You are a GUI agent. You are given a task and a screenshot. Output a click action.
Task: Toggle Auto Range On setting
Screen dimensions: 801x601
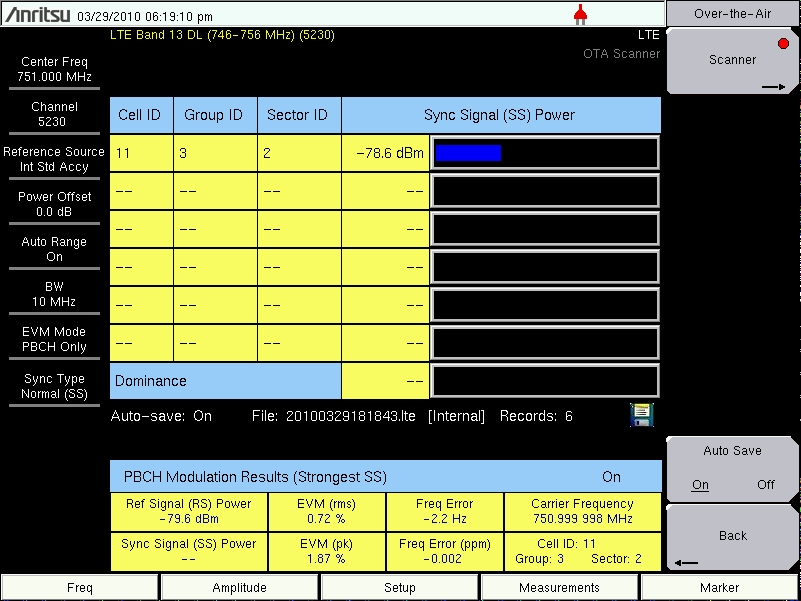[54, 249]
